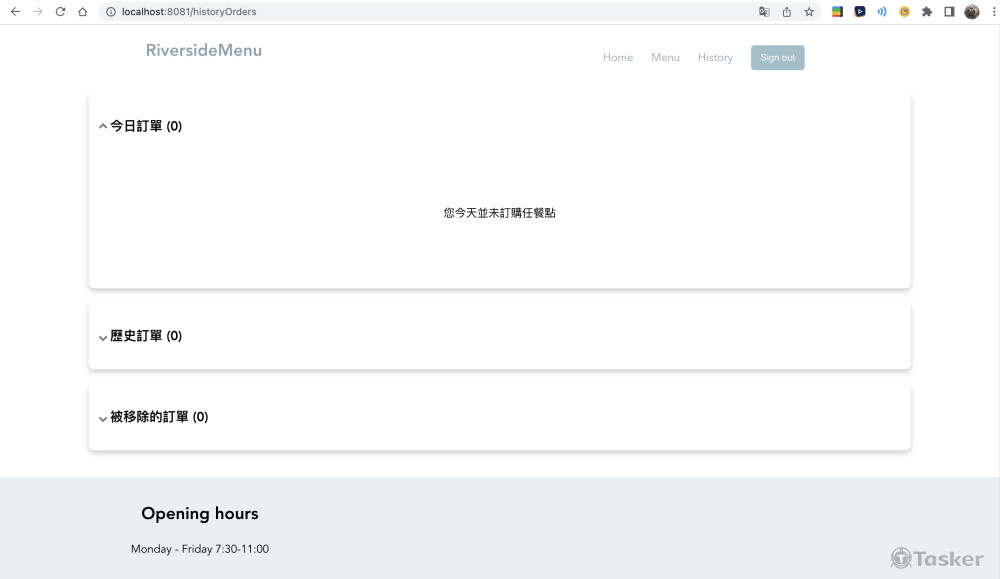Open the Chrome three-dot menu
The height and width of the screenshot is (579, 1000).
pyautogui.click(x=990, y=12)
